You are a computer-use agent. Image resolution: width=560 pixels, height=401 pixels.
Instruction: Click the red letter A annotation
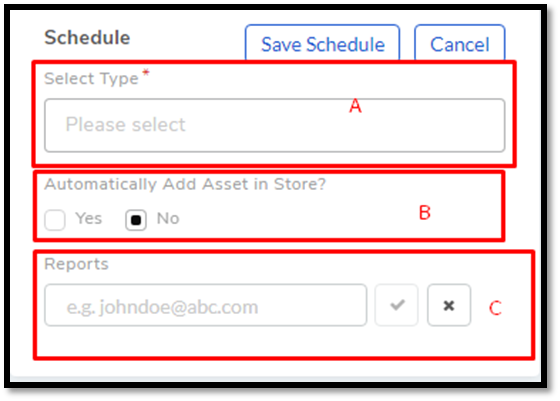click(355, 106)
